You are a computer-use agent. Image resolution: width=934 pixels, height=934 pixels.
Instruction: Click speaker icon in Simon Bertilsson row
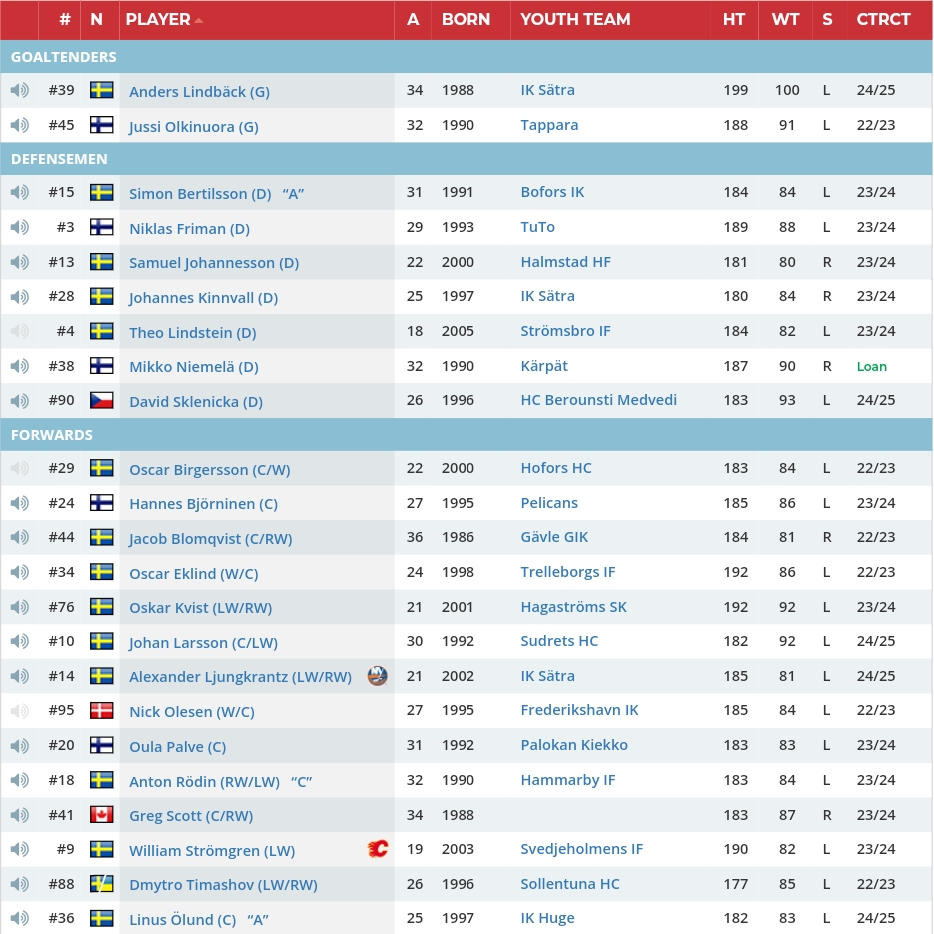pyautogui.click(x=20, y=193)
